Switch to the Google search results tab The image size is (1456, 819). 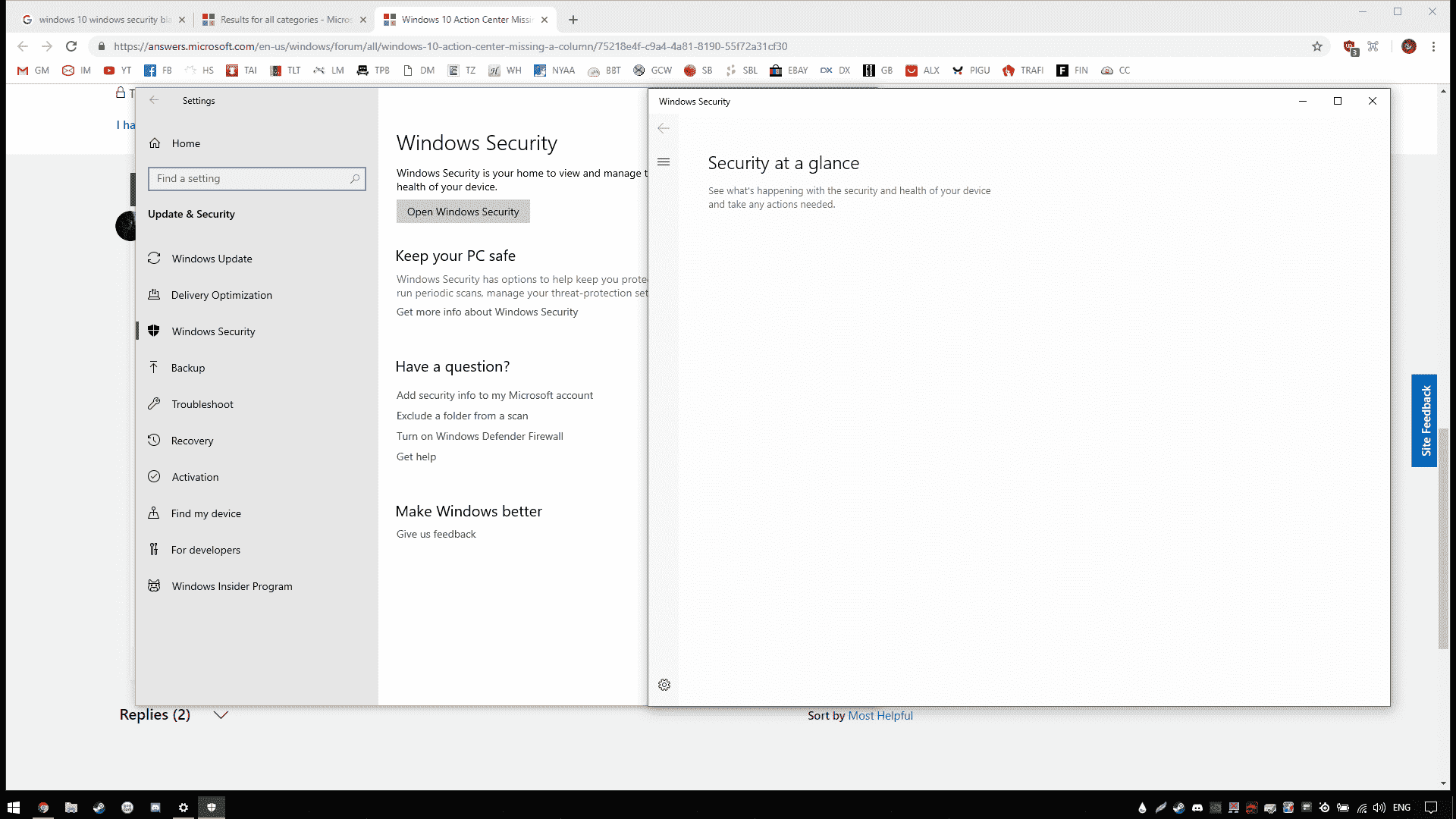103,20
